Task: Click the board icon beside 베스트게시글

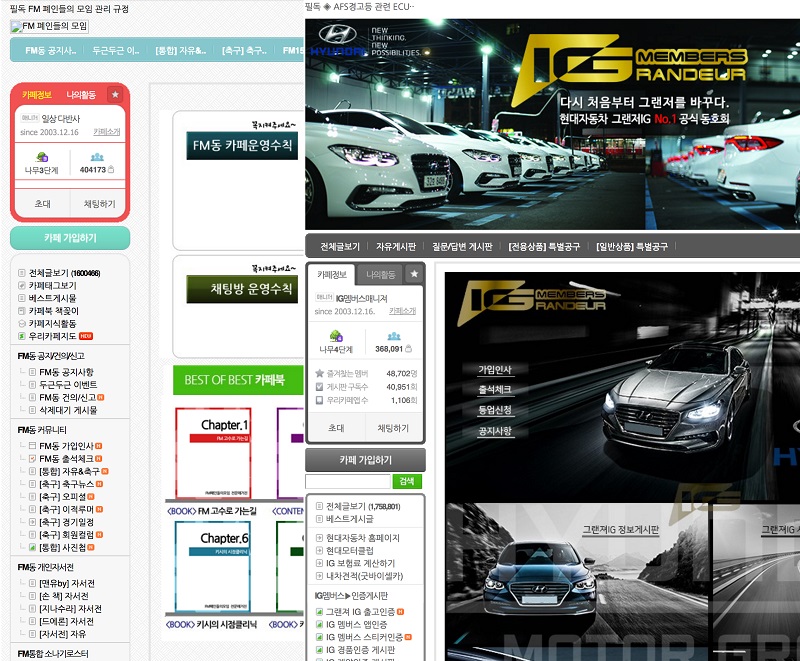Action: (x=319, y=519)
